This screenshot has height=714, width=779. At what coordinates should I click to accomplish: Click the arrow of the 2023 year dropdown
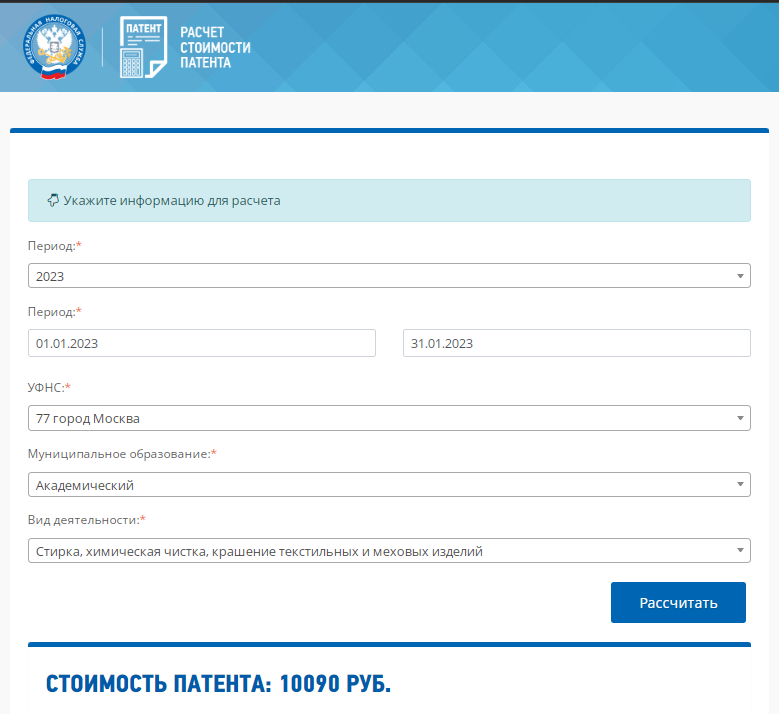tap(740, 276)
